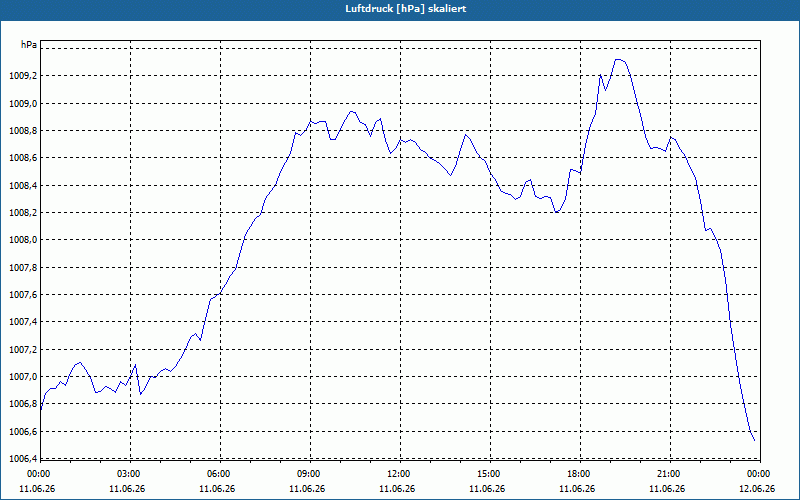This screenshot has width=800, height=500.
Task: Click the 18:00 time label on the x-axis
Action: (579, 474)
